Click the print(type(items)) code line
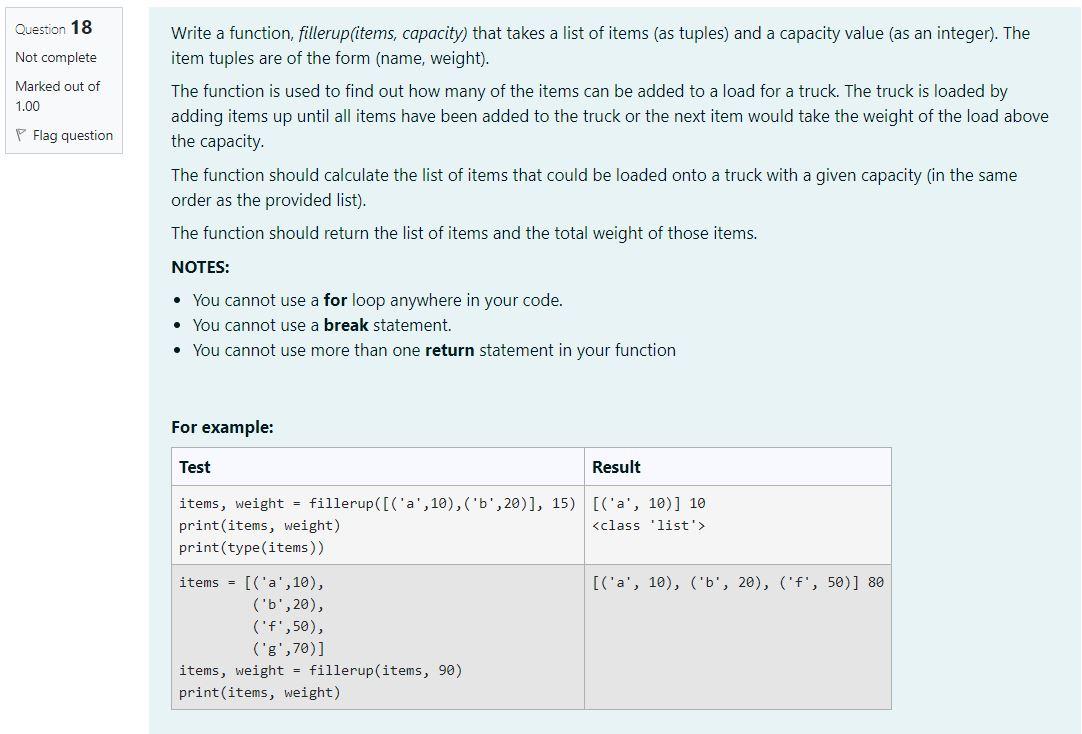The image size is (1082, 734). (x=250, y=547)
